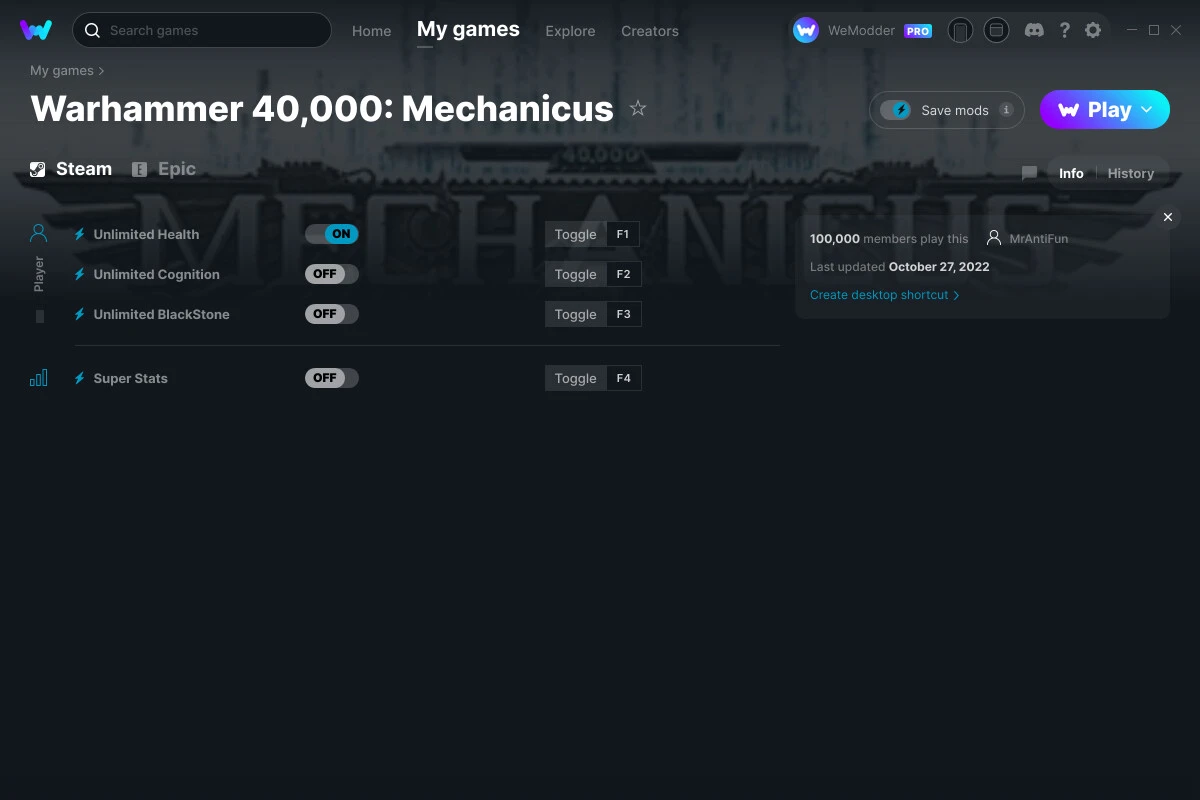Open the Discord community icon
This screenshot has width=1200, height=800.
(x=1034, y=30)
